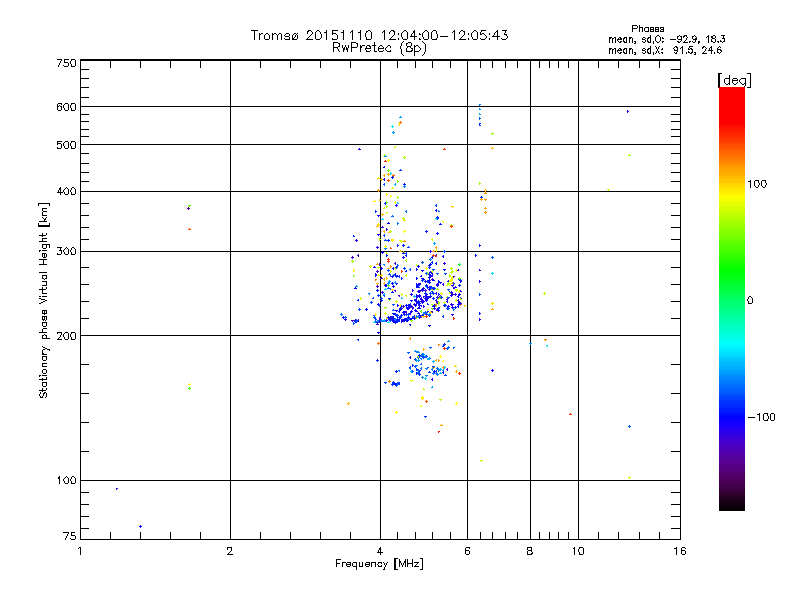Click the y-axis '300' tick label
The width and height of the screenshot is (800, 600).
click(x=66, y=252)
